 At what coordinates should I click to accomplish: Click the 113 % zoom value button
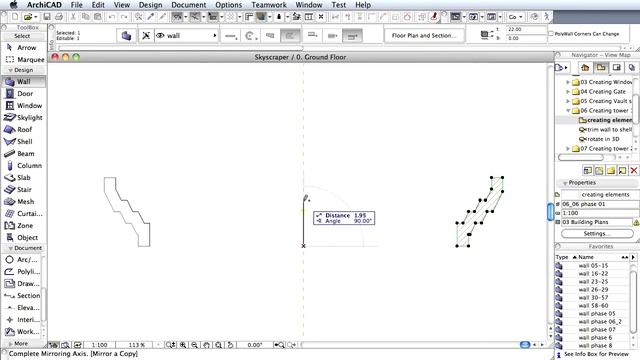pos(136,345)
